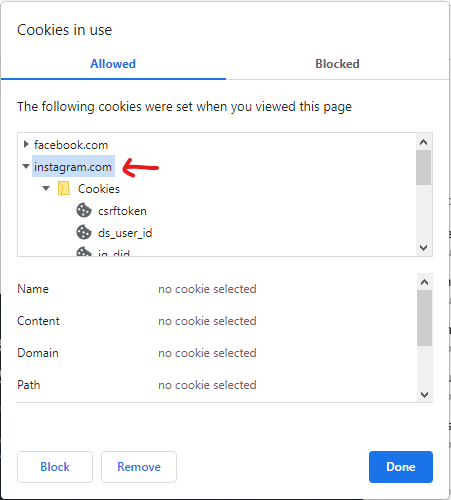Expand the facebook.com tree entry
Image resolution: width=451 pixels, height=500 pixels.
coord(26,144)
